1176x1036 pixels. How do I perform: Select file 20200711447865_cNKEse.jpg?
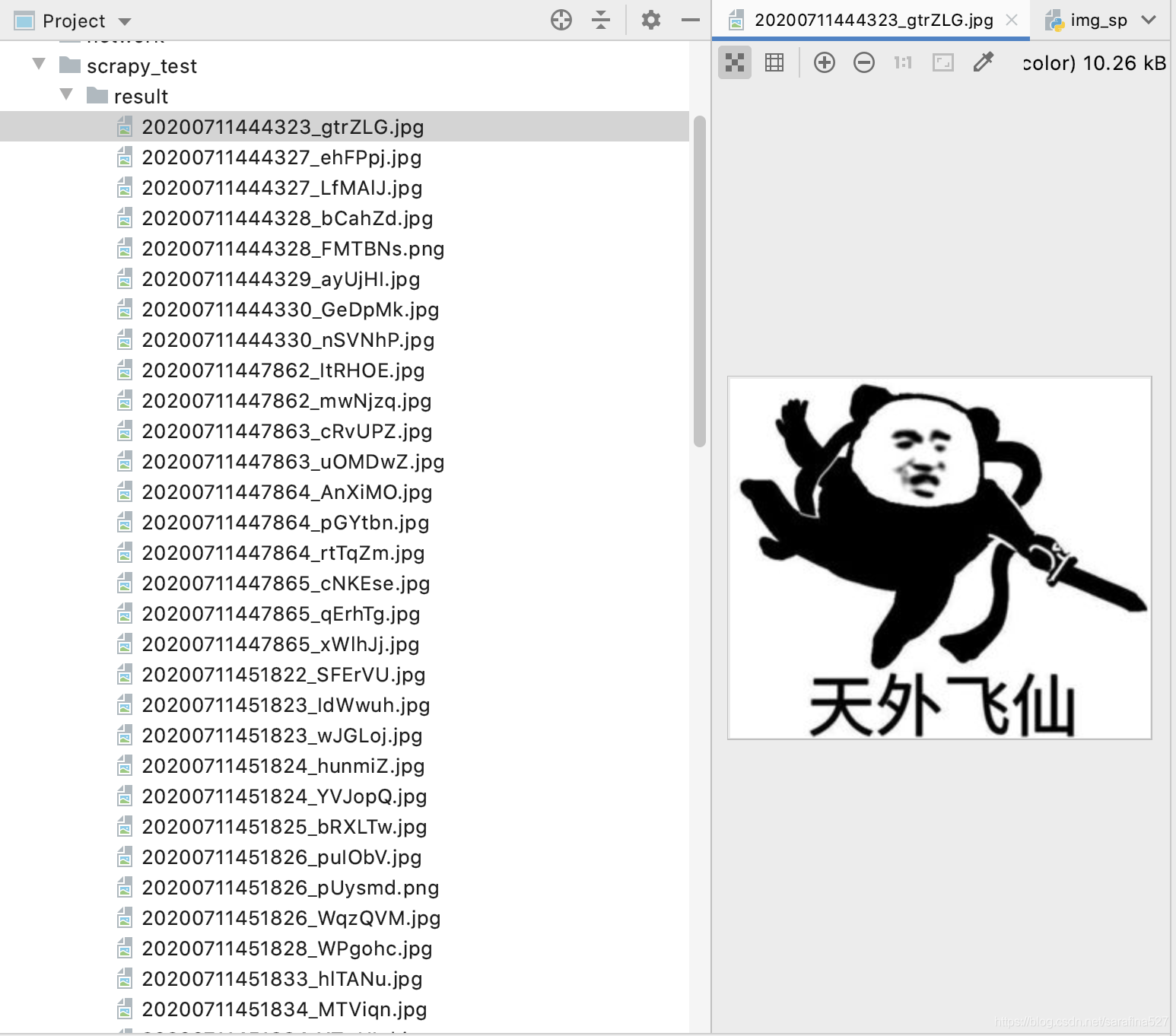pos(286,583)
